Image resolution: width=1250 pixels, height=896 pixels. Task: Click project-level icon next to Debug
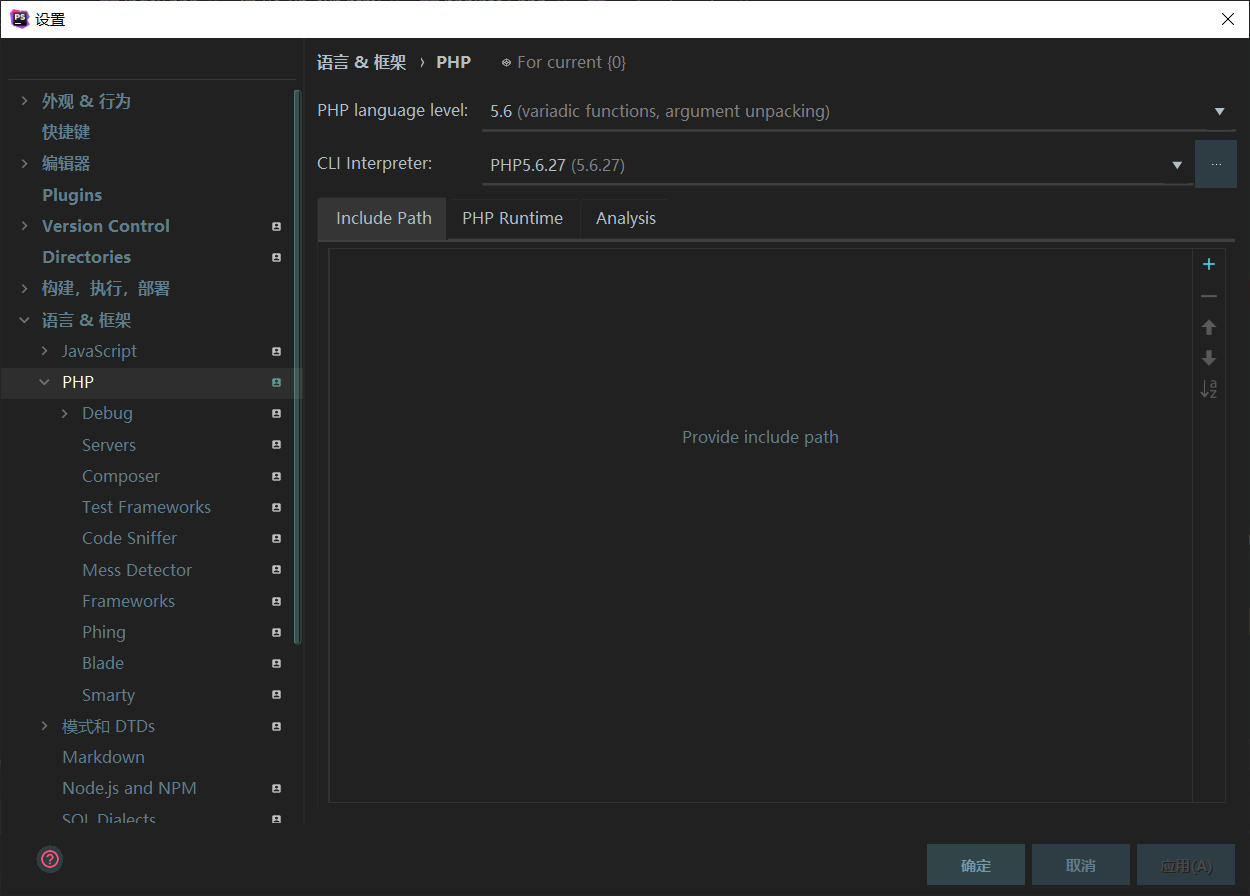276,414
